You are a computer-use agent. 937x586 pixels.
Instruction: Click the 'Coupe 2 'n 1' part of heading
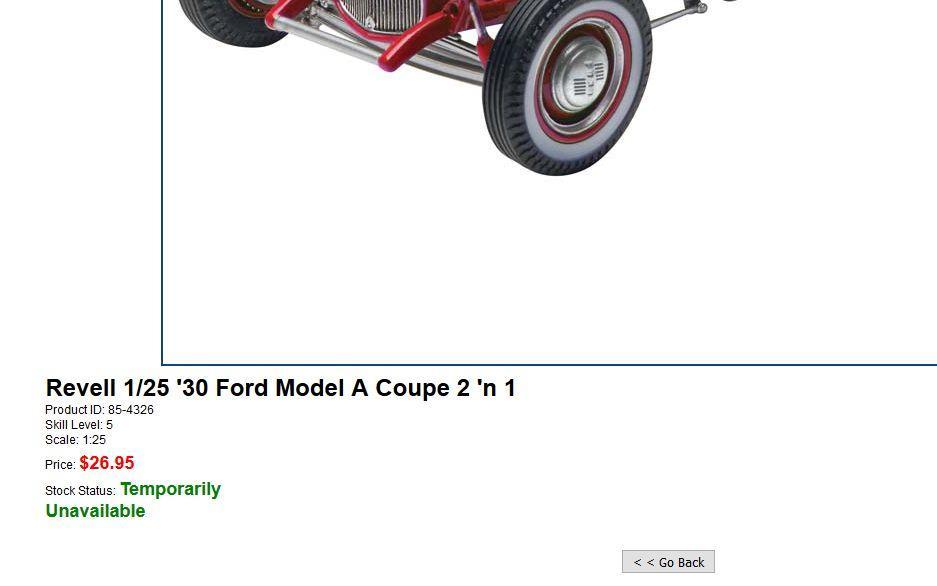pos(445,388)
